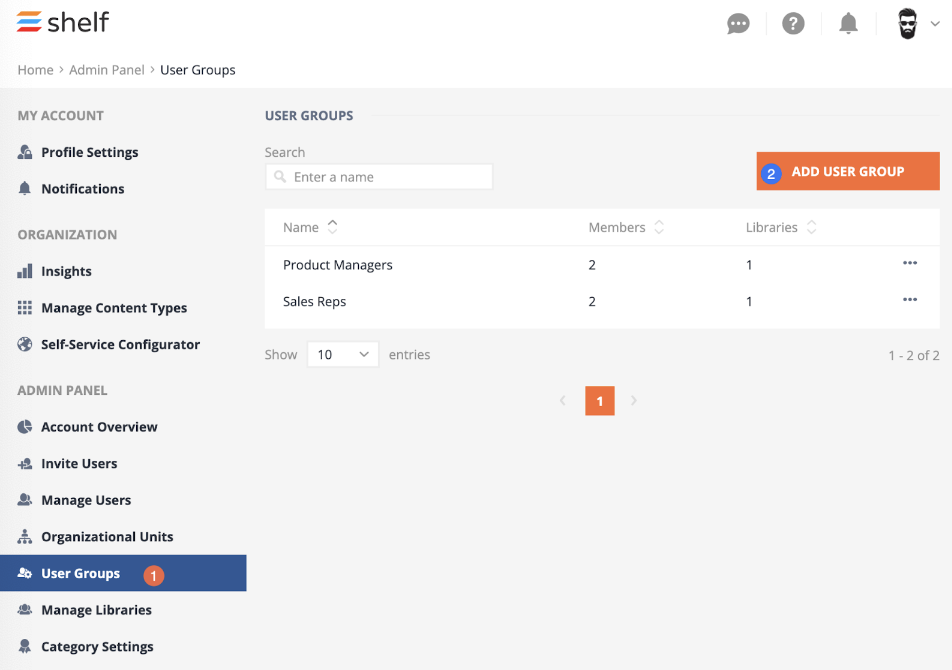
Task: Click the shelf logo
Action: coord(63,22)
